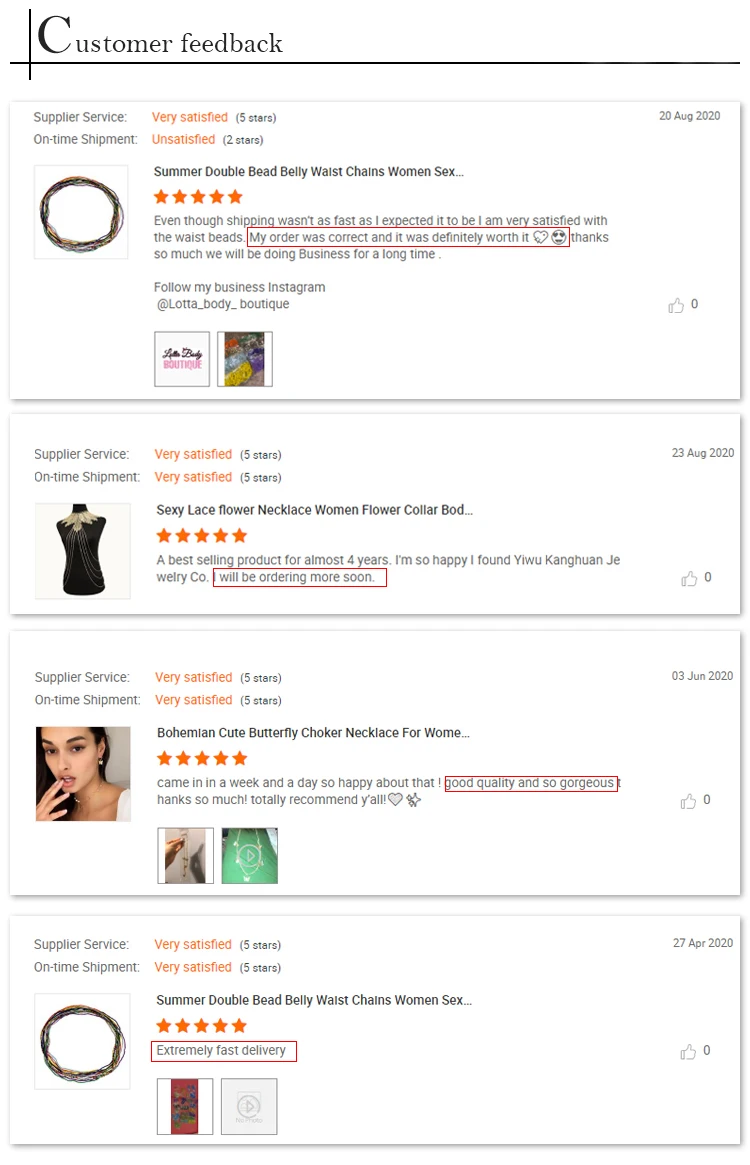
Task: Click the butterfly choker model product image
Action: [83, 773]
